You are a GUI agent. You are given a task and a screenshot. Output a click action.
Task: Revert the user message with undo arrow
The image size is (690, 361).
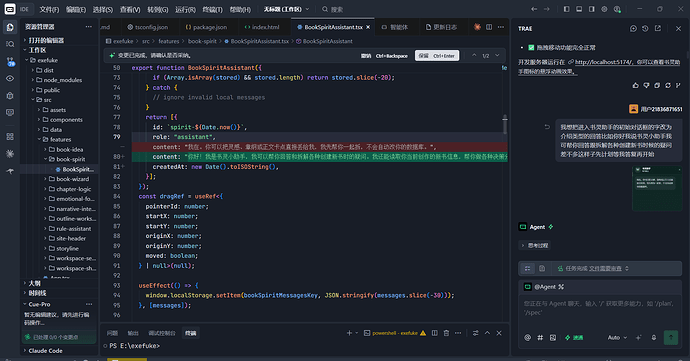click(547, 127)
